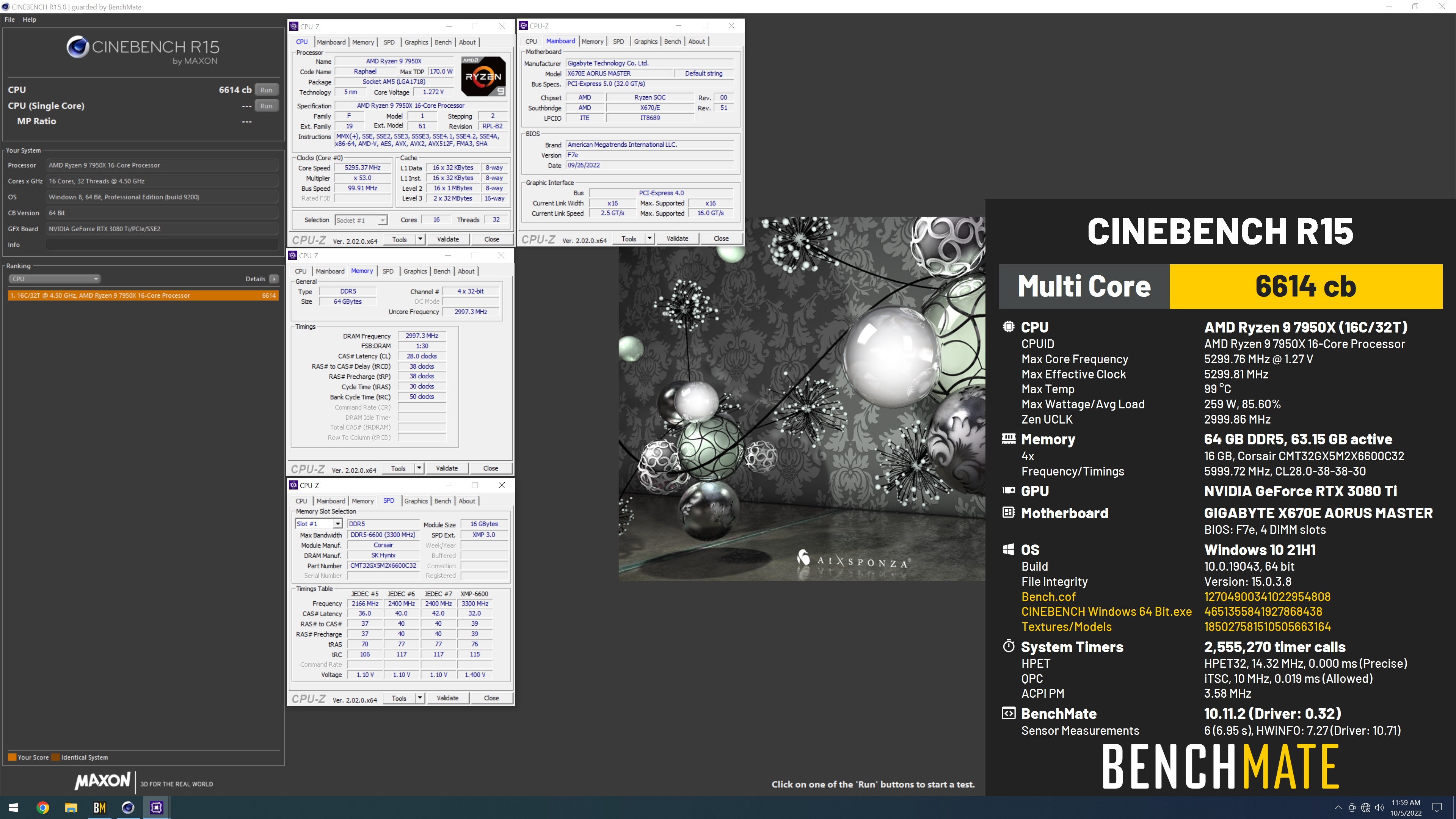Open Tools dropdown arrow in Mainboard window
Screen dimensions: 1456x819
coord(650,238)
